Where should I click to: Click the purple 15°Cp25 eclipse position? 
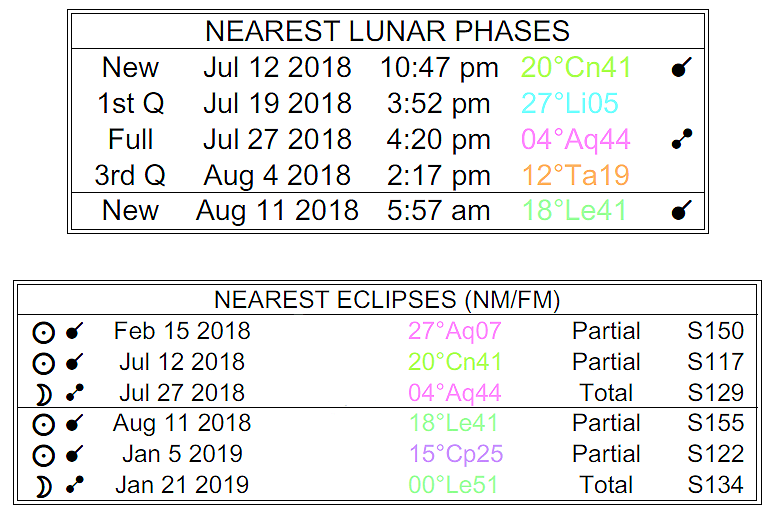pyautogui.click(x=455, y=455)
